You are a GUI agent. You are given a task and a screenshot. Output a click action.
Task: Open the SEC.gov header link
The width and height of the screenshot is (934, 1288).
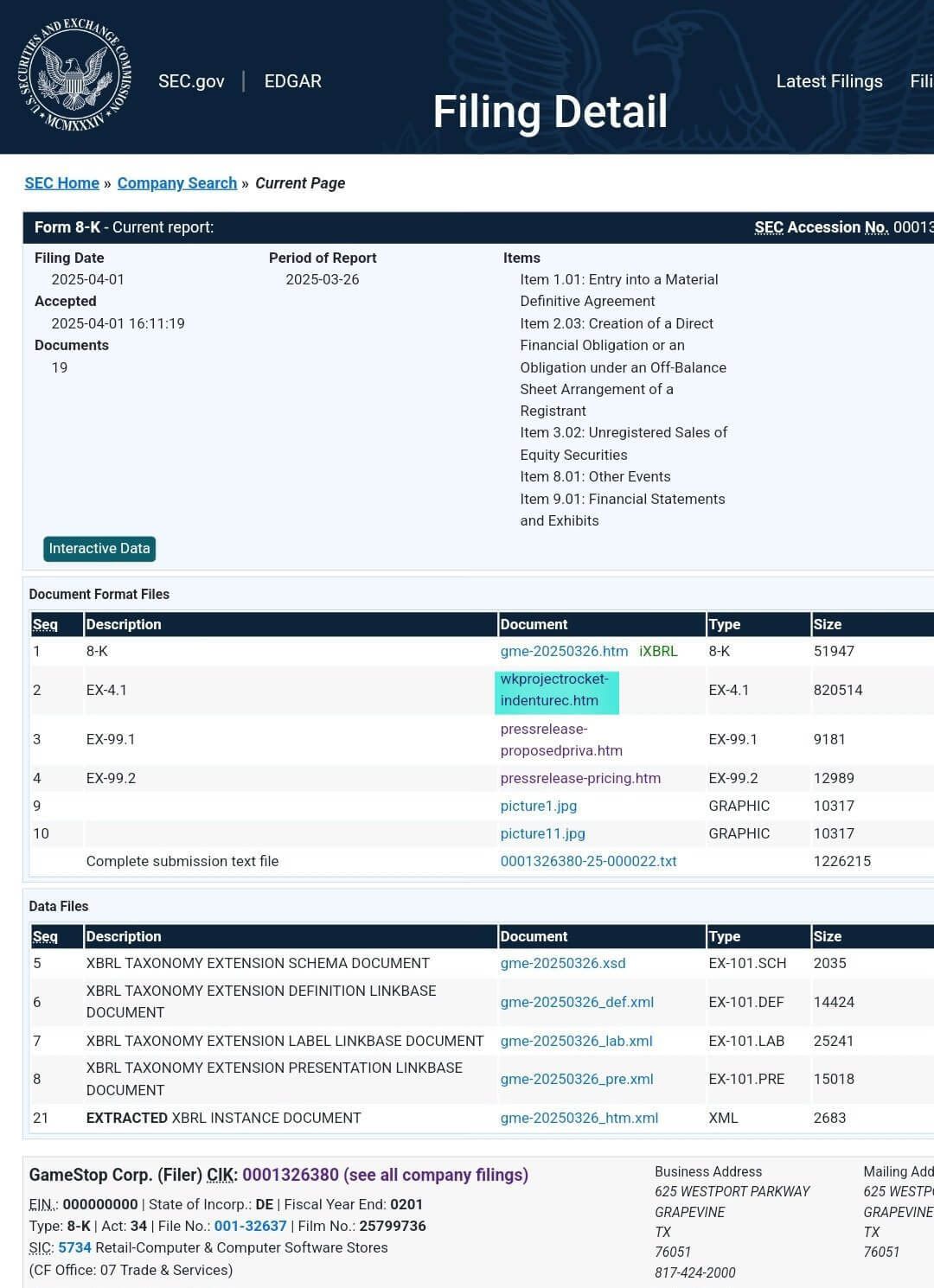pyautogui.click(x=191, y=81)
